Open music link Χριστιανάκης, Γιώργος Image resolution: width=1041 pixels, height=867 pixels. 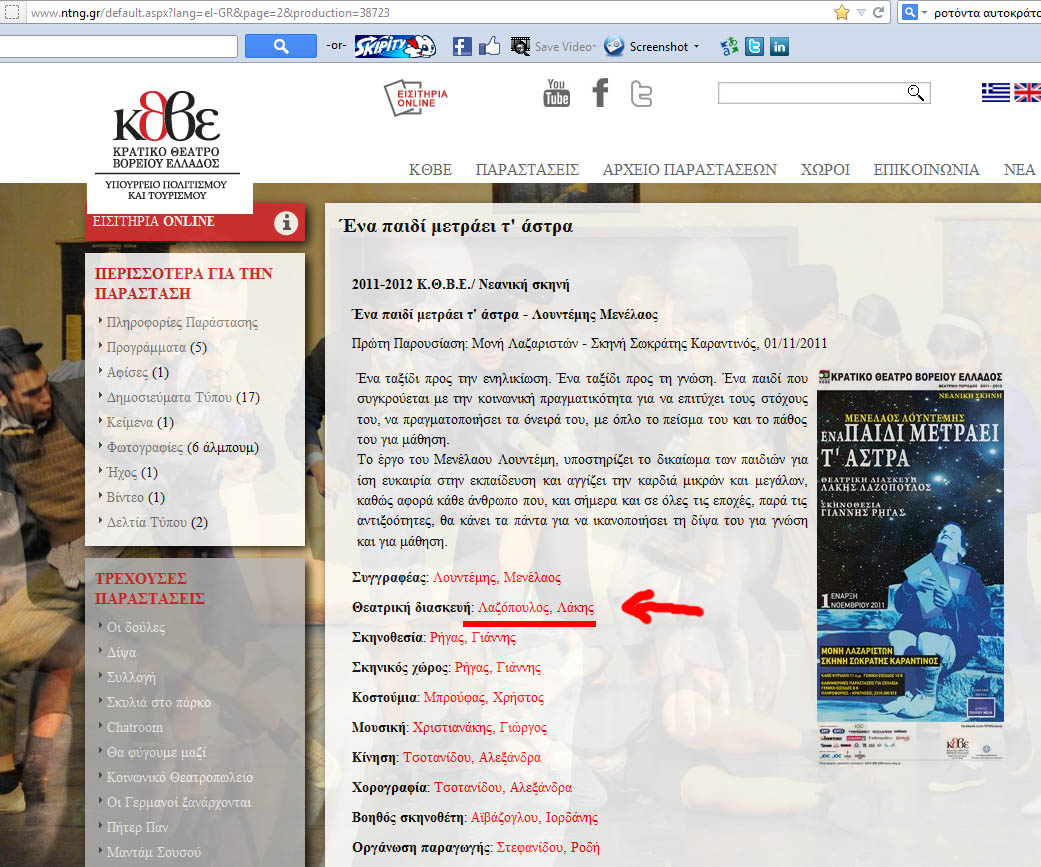pos(479,728)
